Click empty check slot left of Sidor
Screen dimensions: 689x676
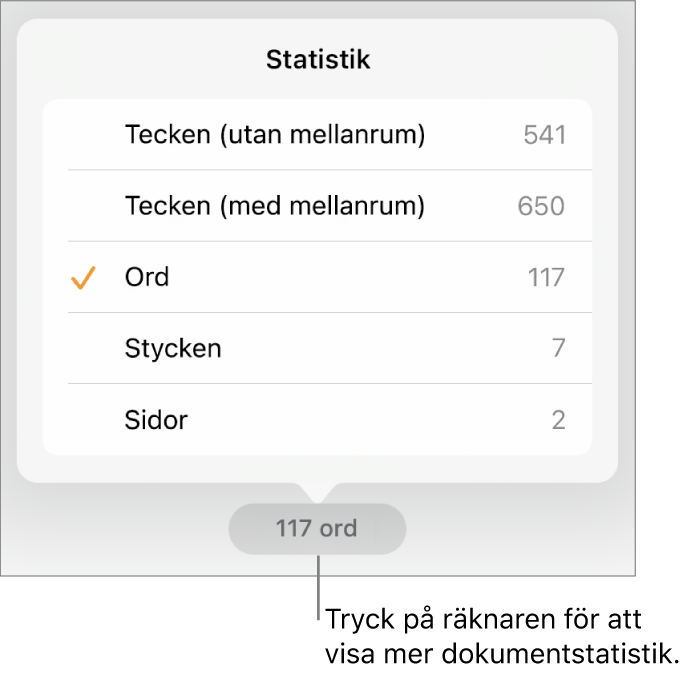pyautogui.click(x=83, y=419)
